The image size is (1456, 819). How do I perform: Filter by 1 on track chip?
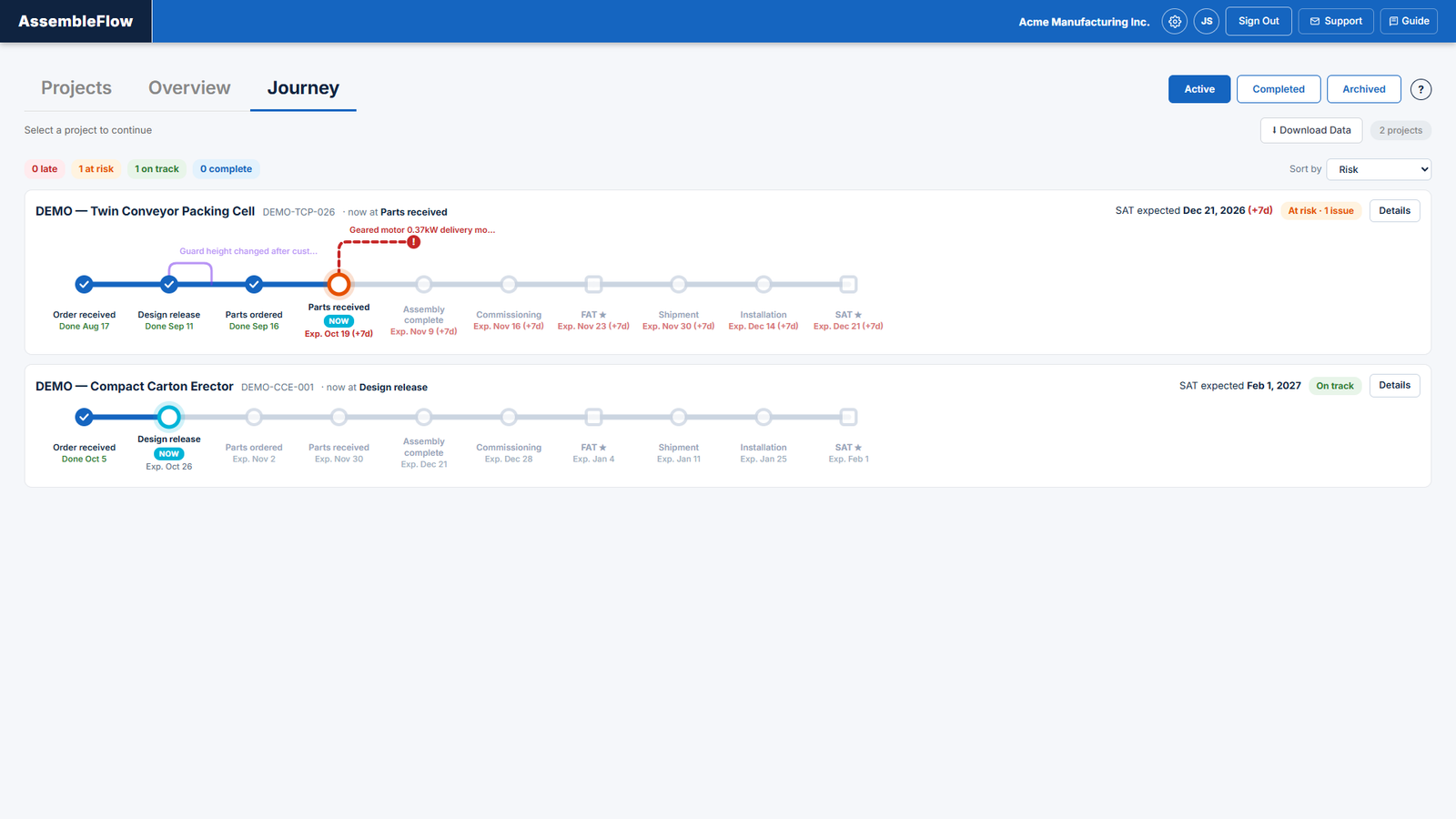coord(157,169)
